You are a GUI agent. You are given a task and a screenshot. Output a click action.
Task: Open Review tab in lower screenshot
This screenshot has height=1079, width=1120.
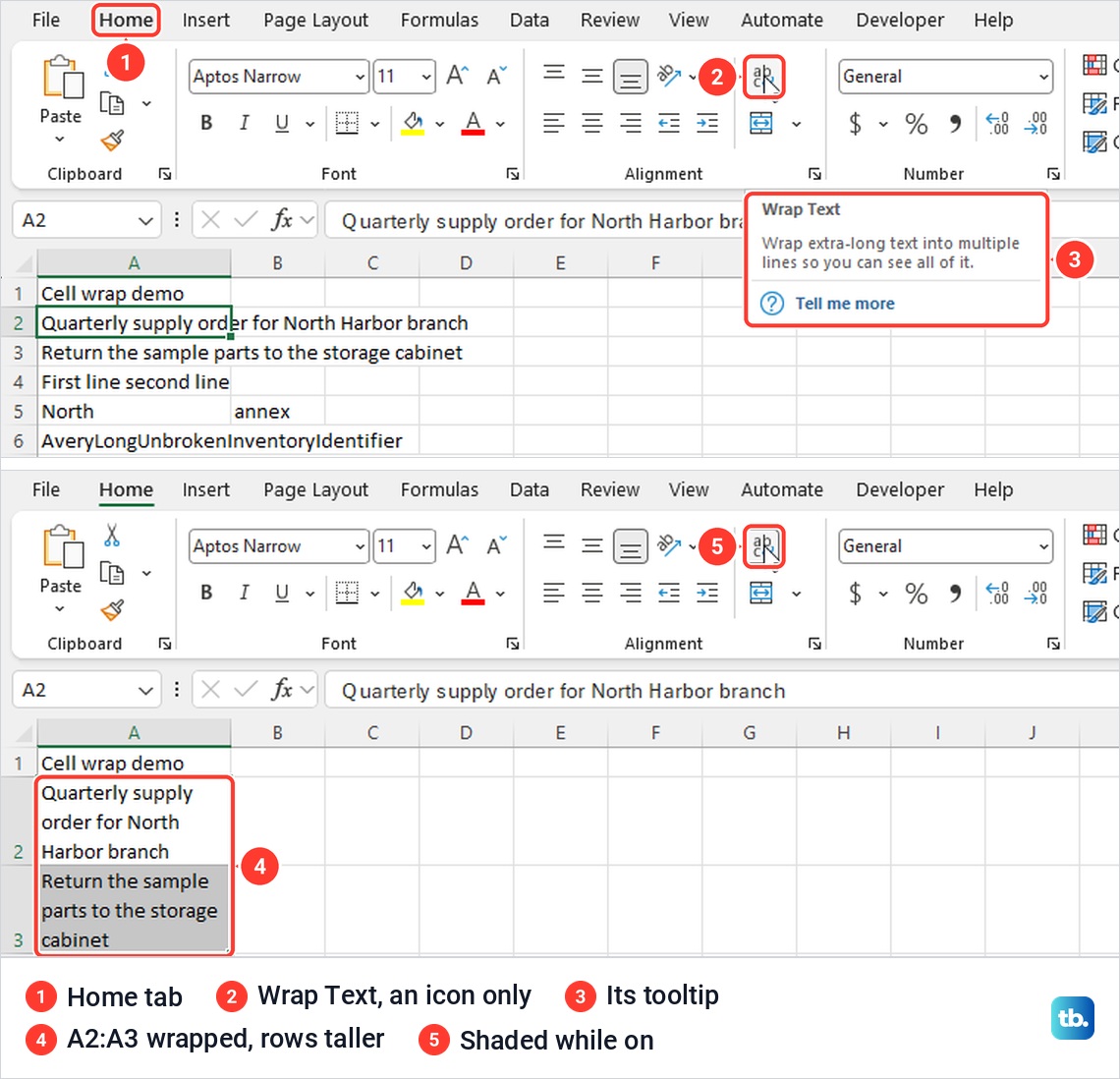point(609,489)
